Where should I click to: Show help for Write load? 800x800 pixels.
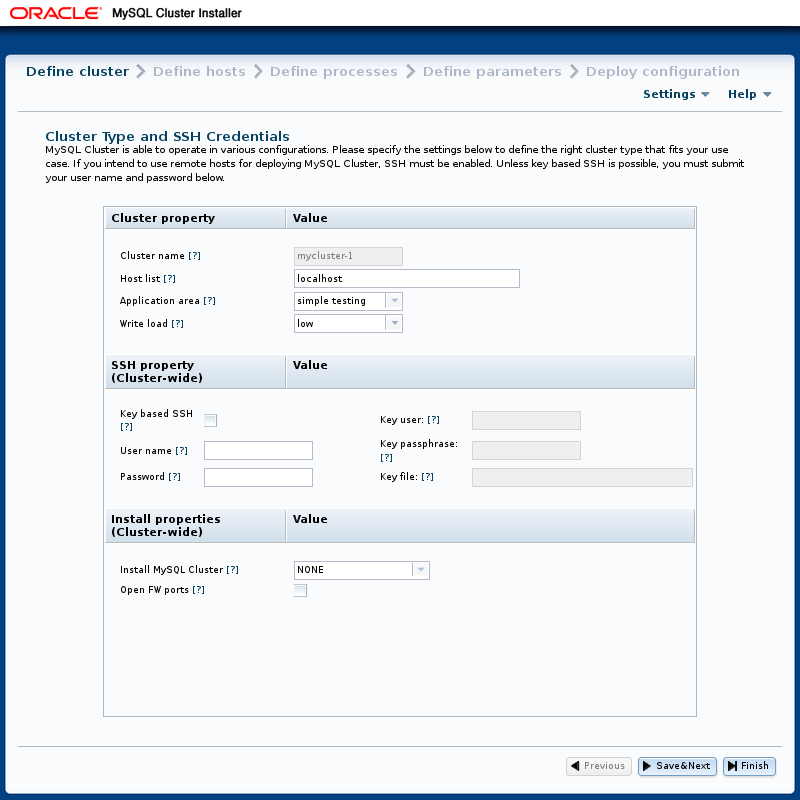177,324
